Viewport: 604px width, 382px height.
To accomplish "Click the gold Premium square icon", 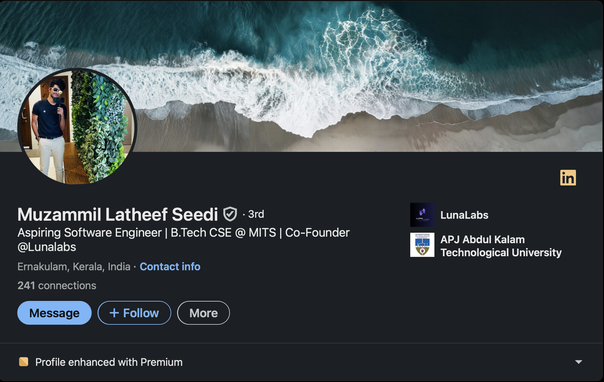I will (23, 362).
